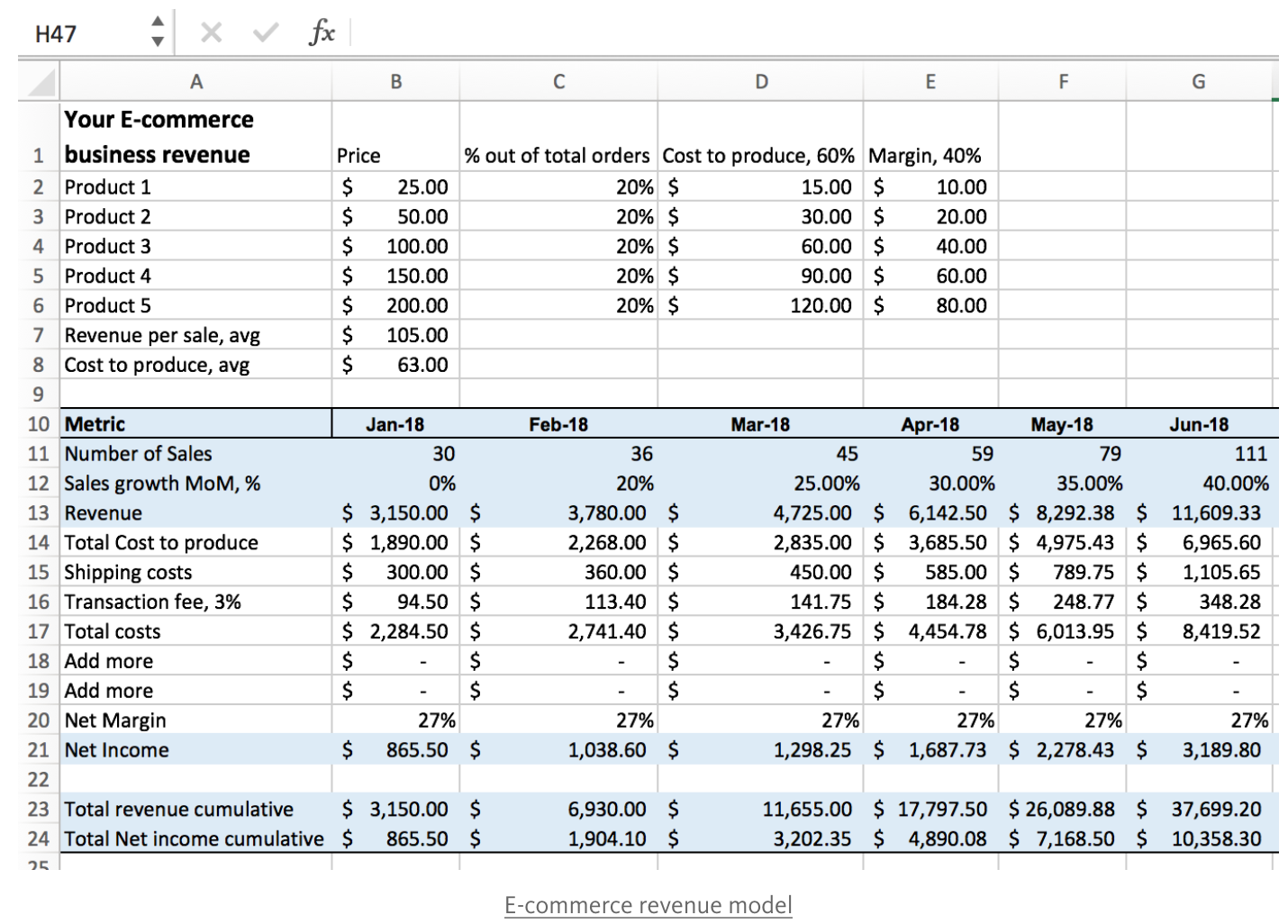Viewport: 1288px width, 924px height.
Task: Select column G header
Action: tap(1199, 82)
